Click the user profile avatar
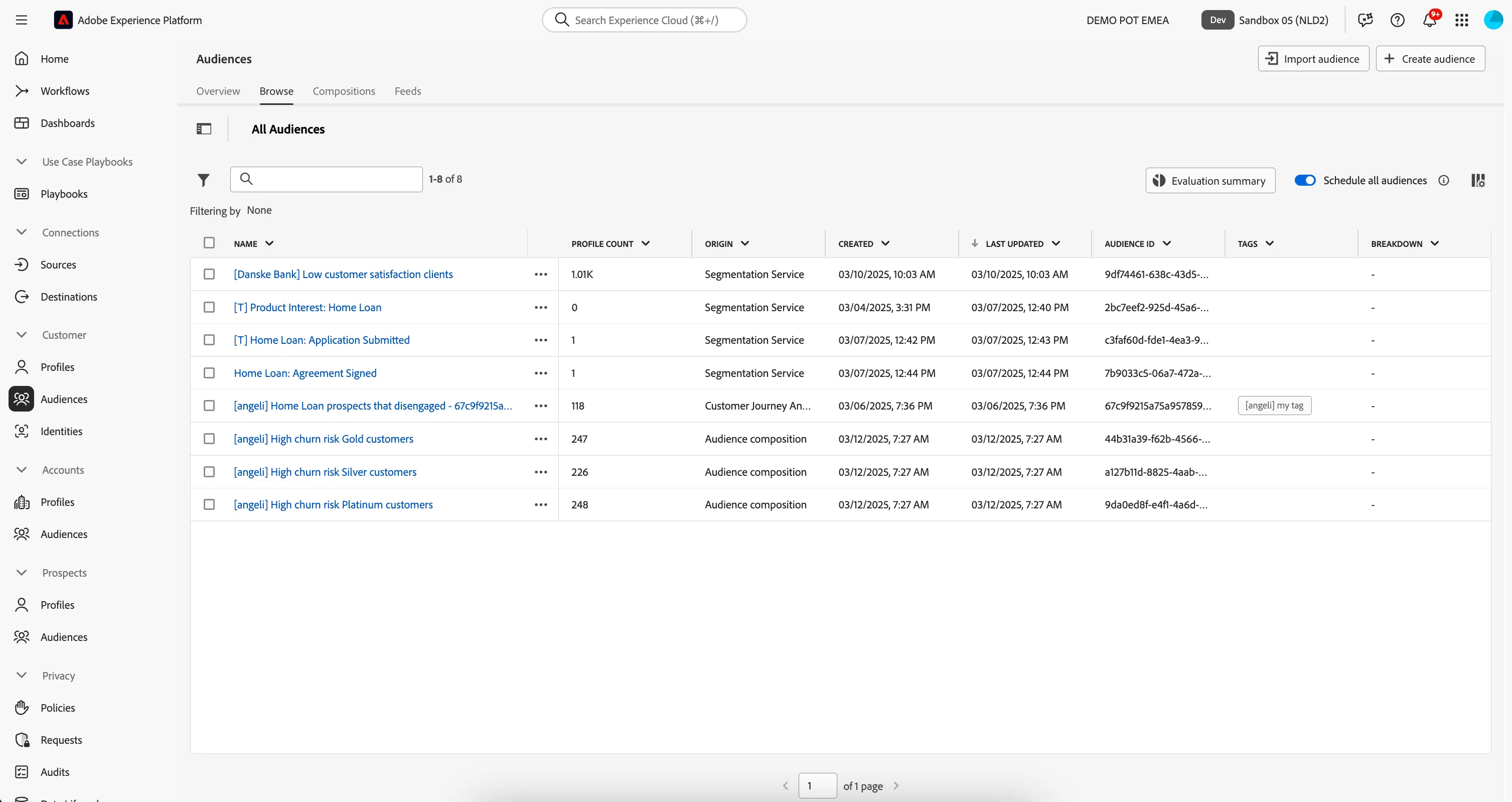This screenshot has height=802, width=1512. (1493, 20)
